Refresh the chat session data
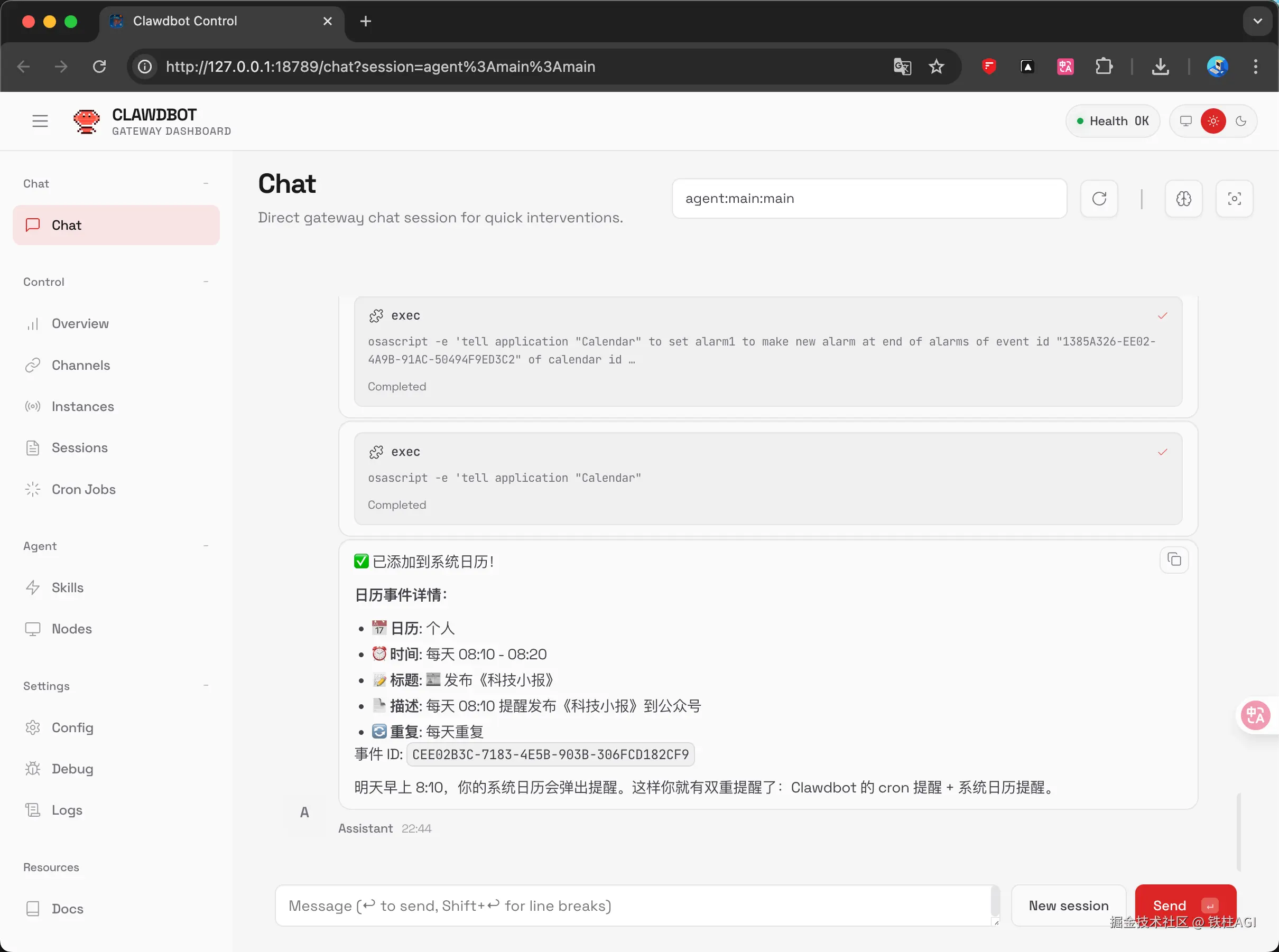1279x952 pixels. (x=1099, y=199)
